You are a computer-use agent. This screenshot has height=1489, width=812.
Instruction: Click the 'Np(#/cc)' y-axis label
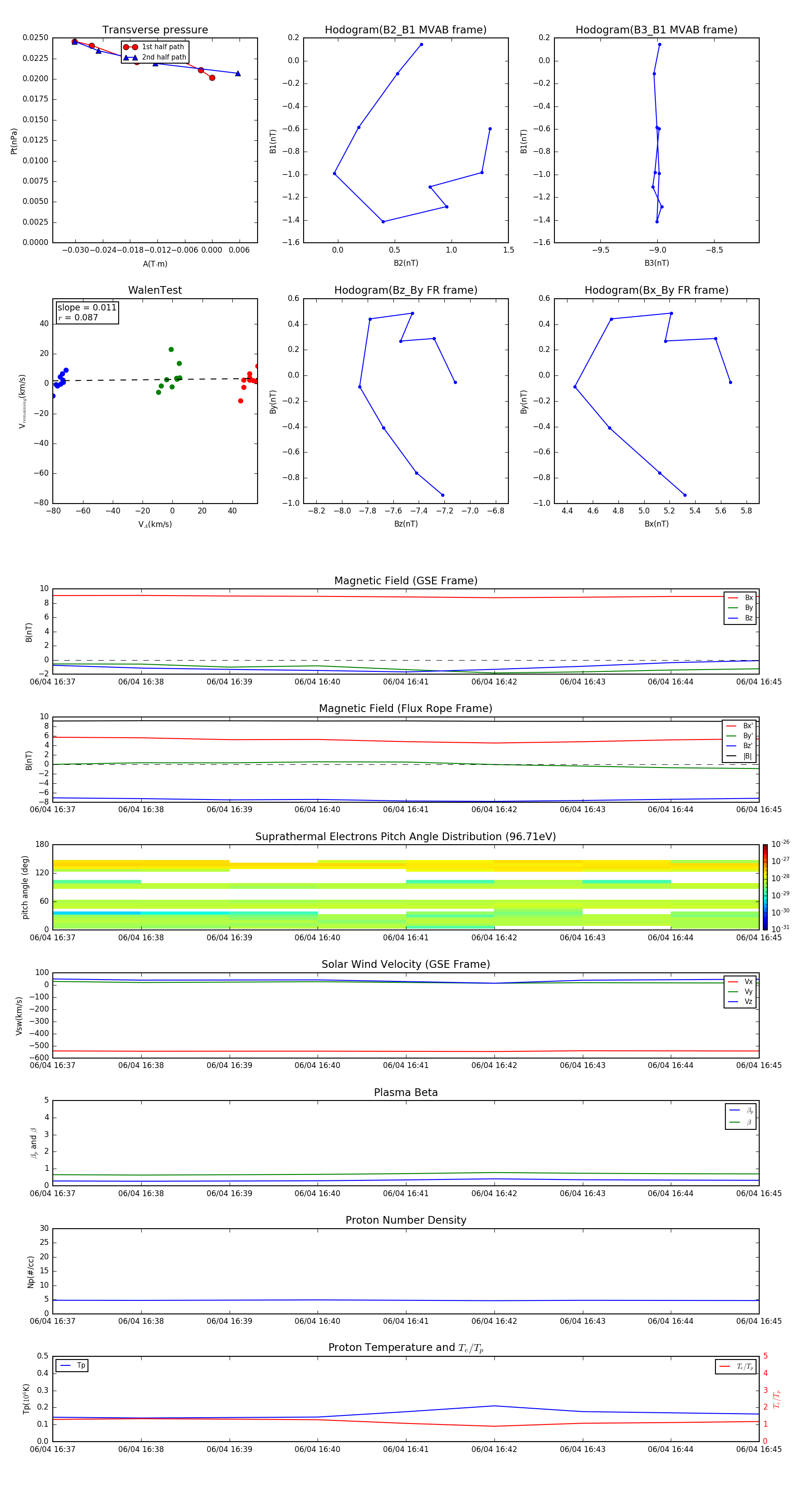click(31, 1272)
